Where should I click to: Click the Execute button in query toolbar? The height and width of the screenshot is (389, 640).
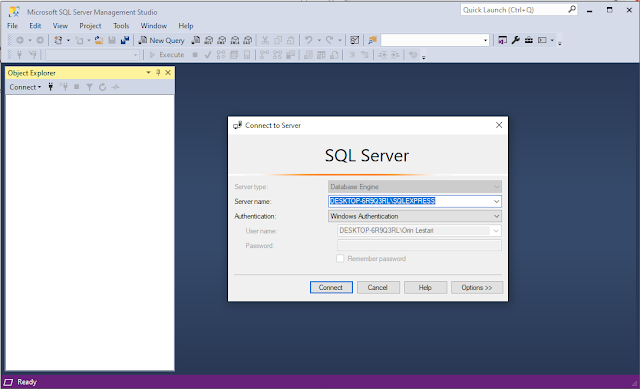(167, 55)
